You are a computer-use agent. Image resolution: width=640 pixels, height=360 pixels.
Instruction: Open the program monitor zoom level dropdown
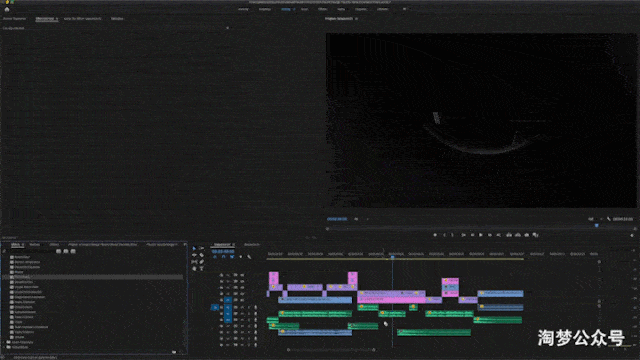[357, 219]
